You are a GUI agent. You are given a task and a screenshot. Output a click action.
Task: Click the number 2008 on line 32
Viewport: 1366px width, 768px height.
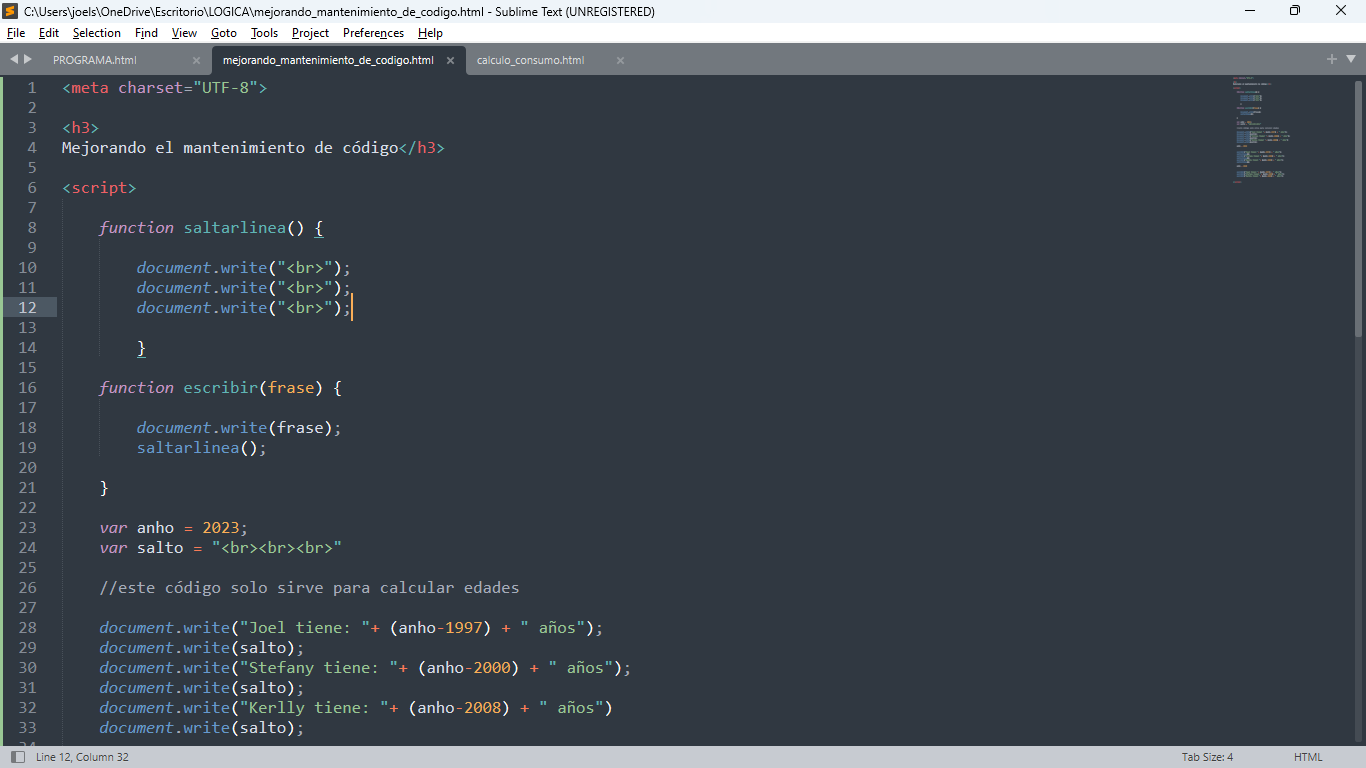point(483,708)
